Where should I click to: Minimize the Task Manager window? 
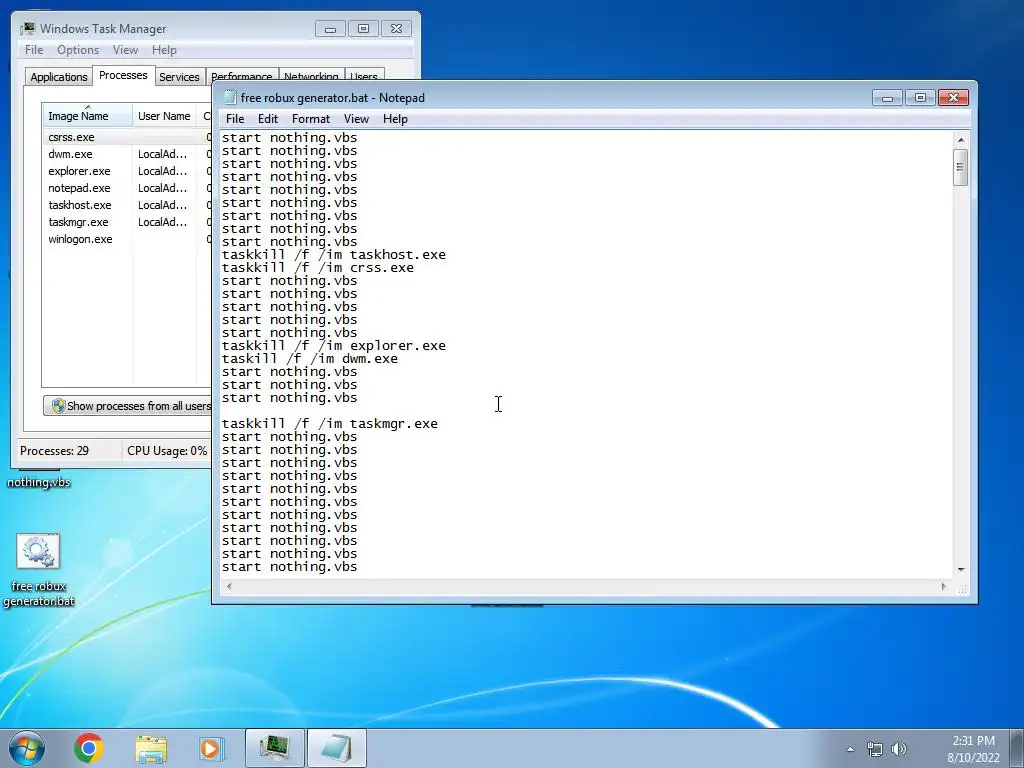330,29
